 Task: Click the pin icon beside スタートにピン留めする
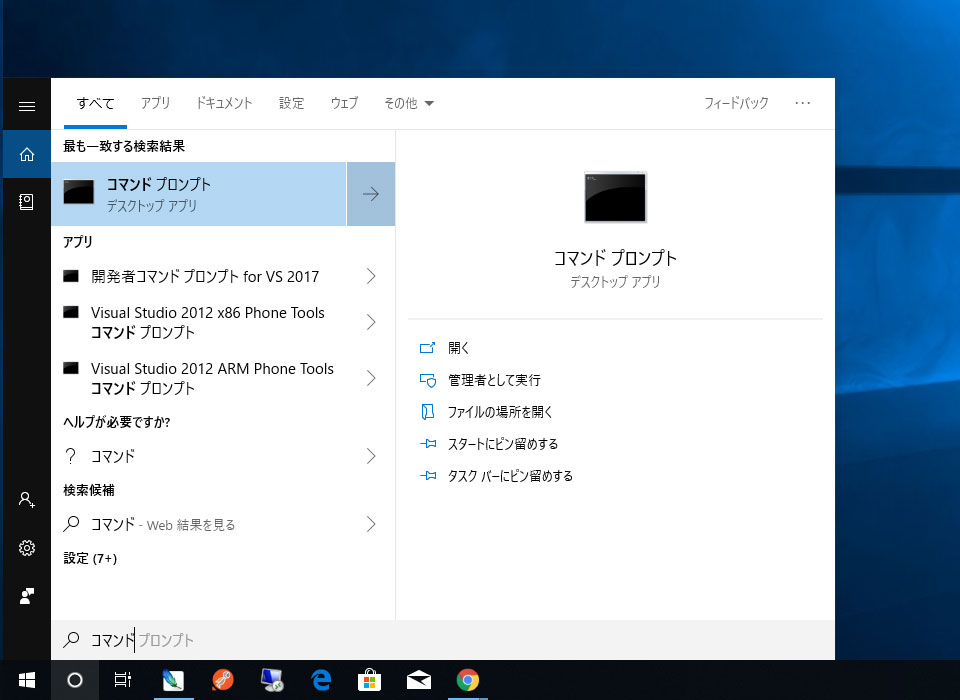point(428,443)
